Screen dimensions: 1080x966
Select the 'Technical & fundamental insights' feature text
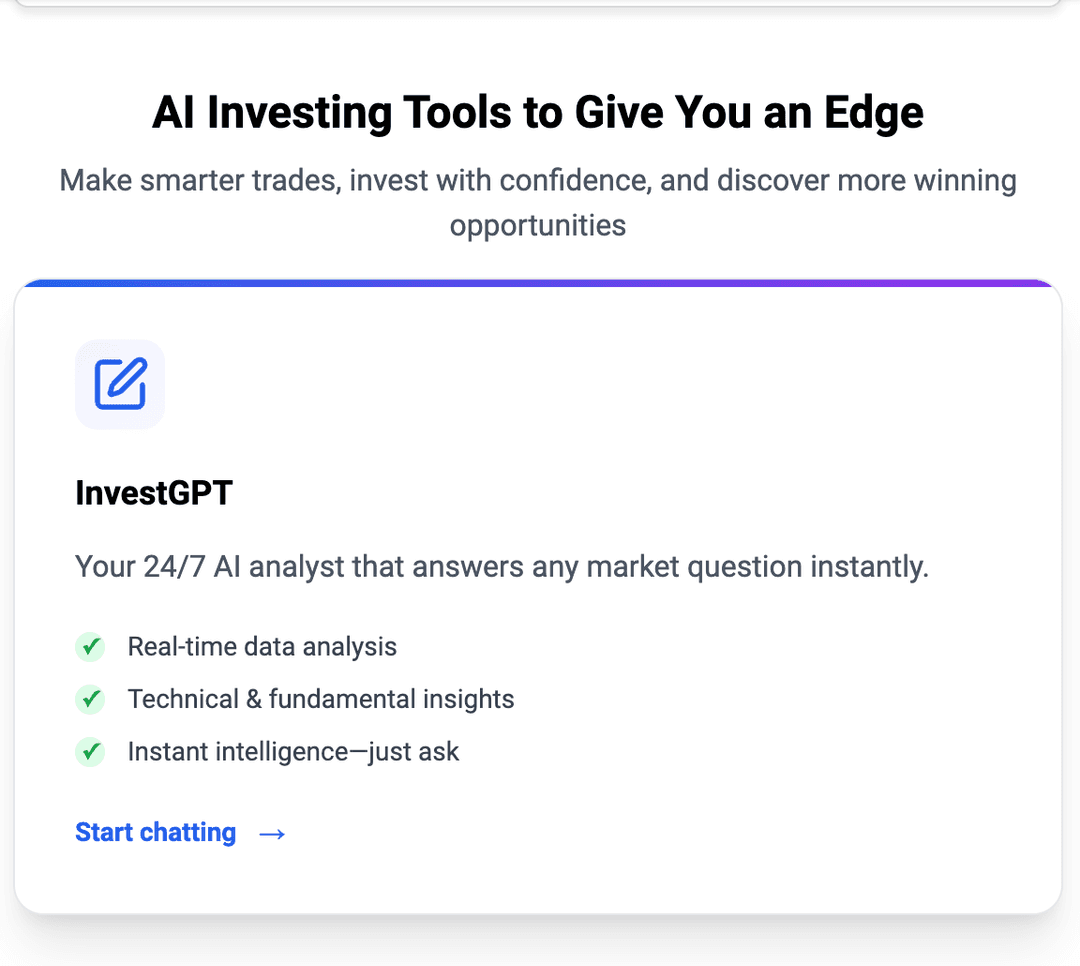click(x=321, y=699)
